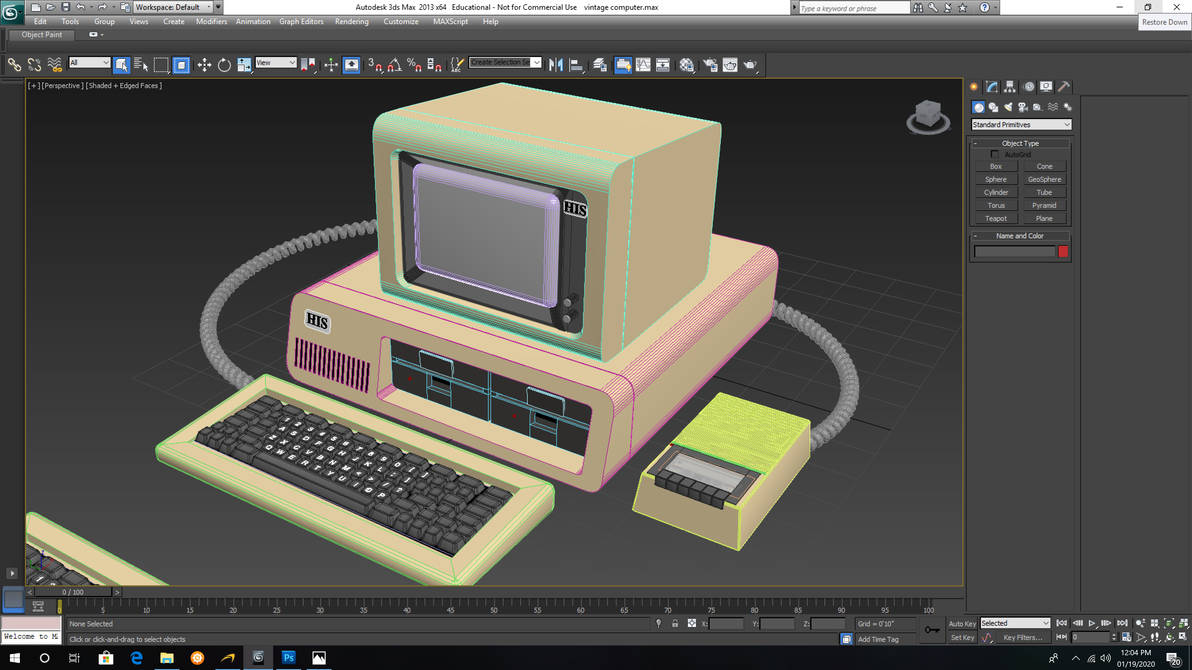Toggle Window/Crossing selection mode
Viewport: 1192px width, 670px height.
pyautogui.click(x=181, y=65)
